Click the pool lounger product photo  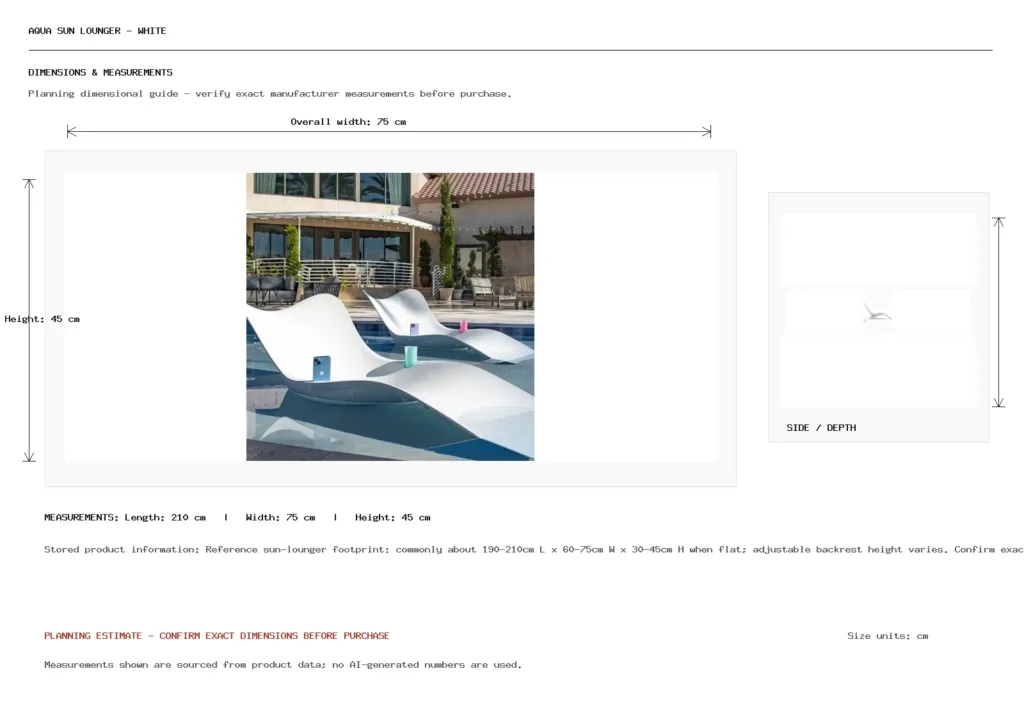click(390, 317)
